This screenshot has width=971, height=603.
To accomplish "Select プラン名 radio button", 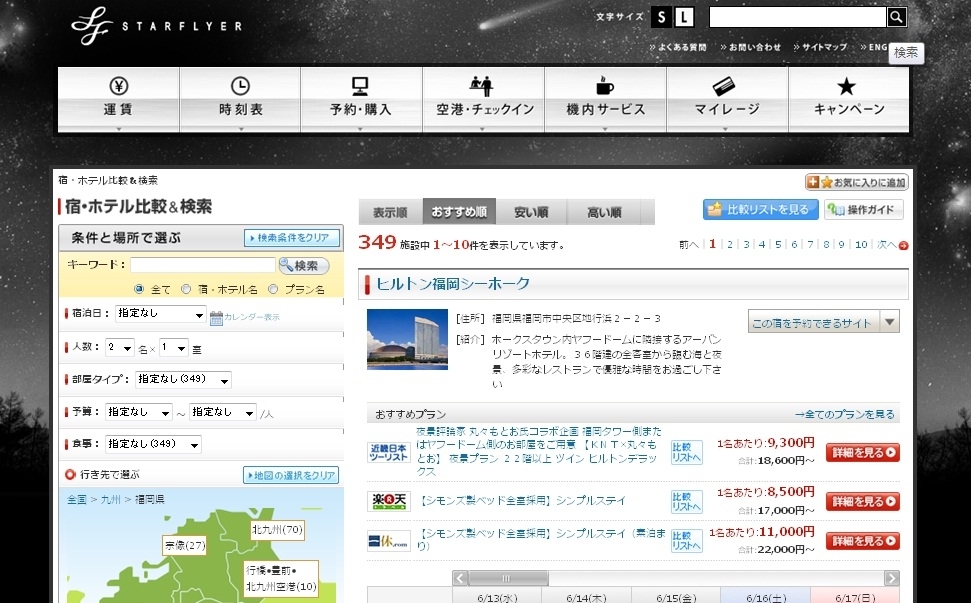I will coord(273,289).
